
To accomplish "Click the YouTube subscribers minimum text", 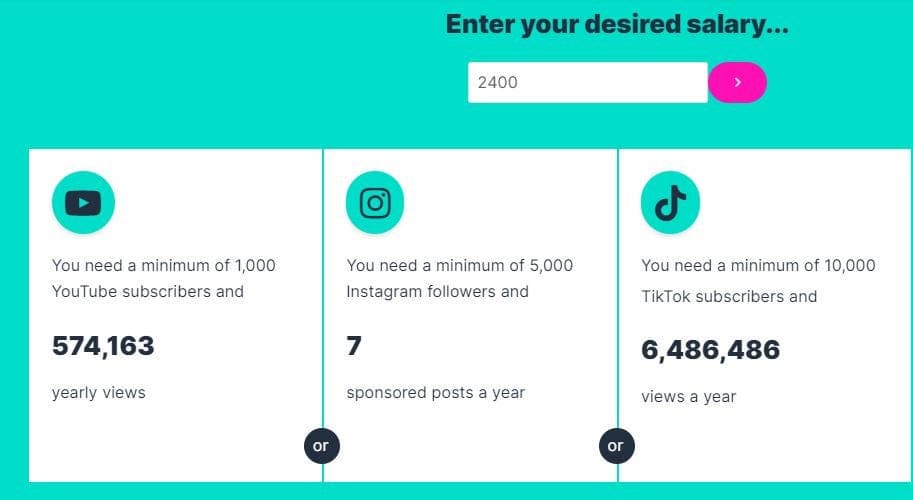I will [164, 278].
